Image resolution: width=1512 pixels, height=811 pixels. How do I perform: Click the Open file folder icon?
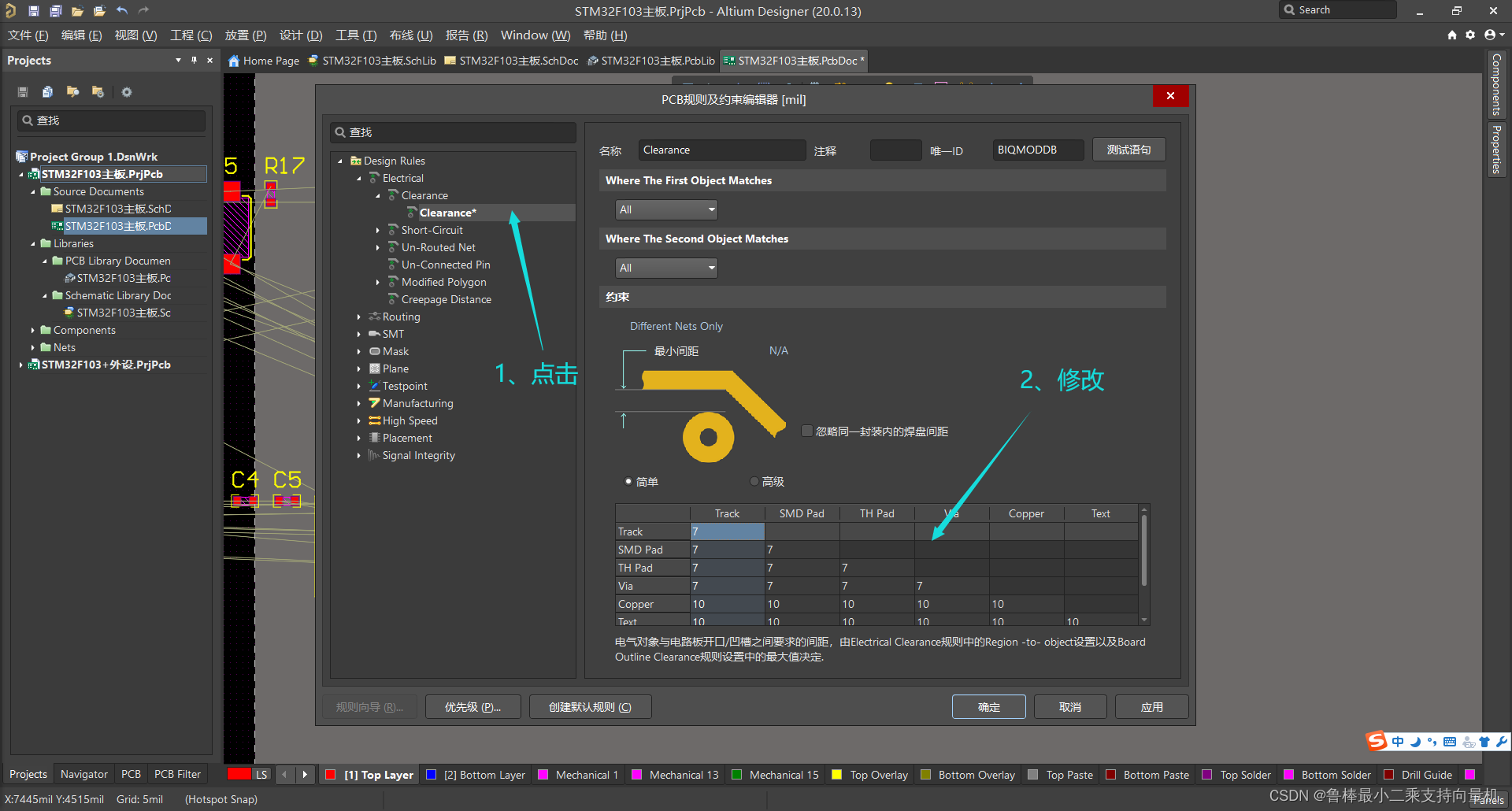pyautogui.click(x=77, y=11)
